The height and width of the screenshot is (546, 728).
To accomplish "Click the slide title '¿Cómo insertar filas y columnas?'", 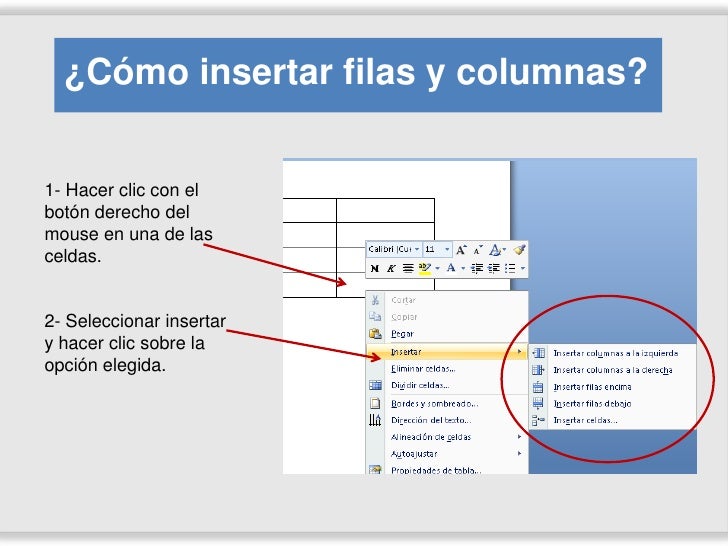I will pos(356,72).
